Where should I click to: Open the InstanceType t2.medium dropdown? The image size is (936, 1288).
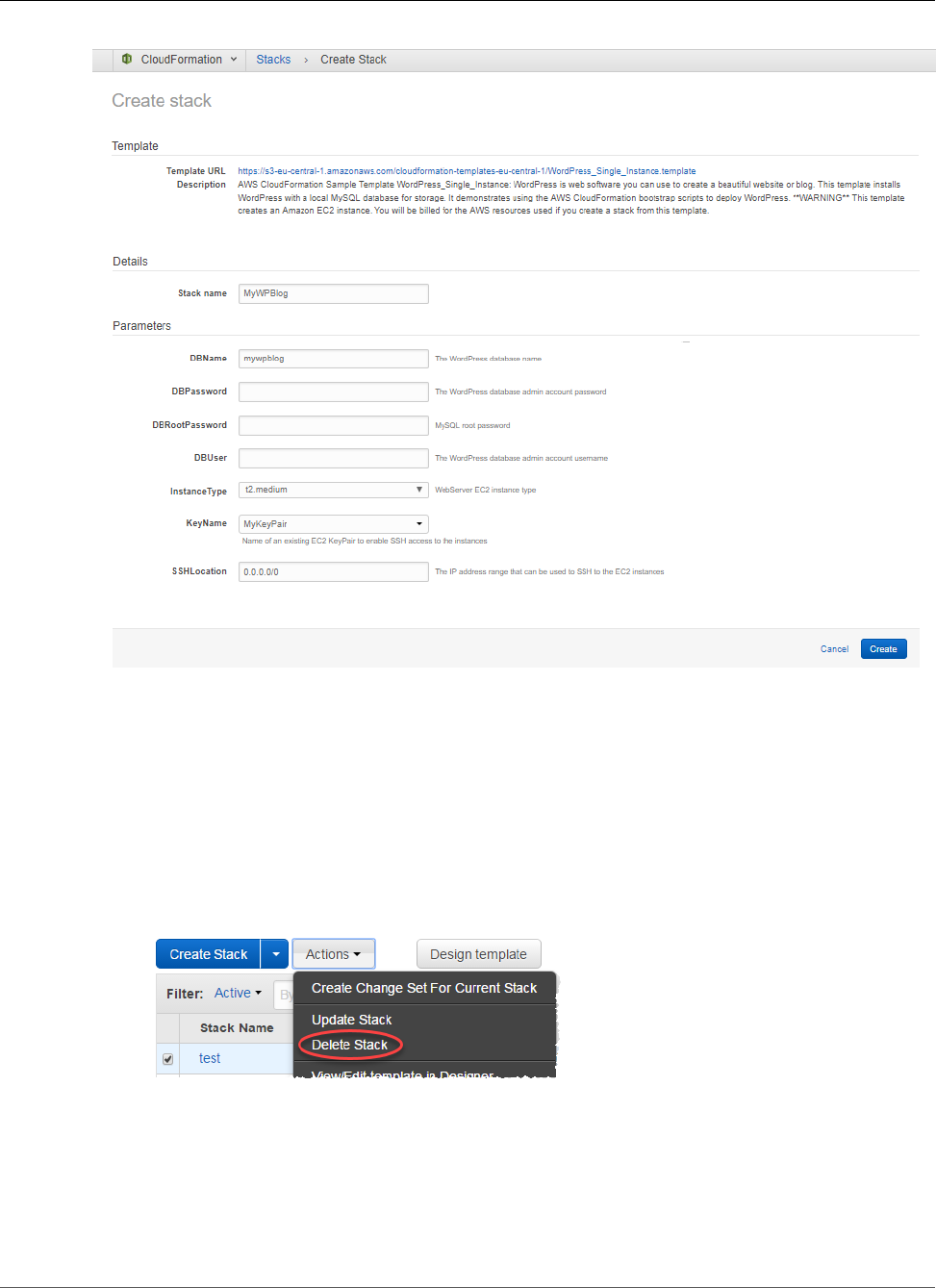(333, 490)
